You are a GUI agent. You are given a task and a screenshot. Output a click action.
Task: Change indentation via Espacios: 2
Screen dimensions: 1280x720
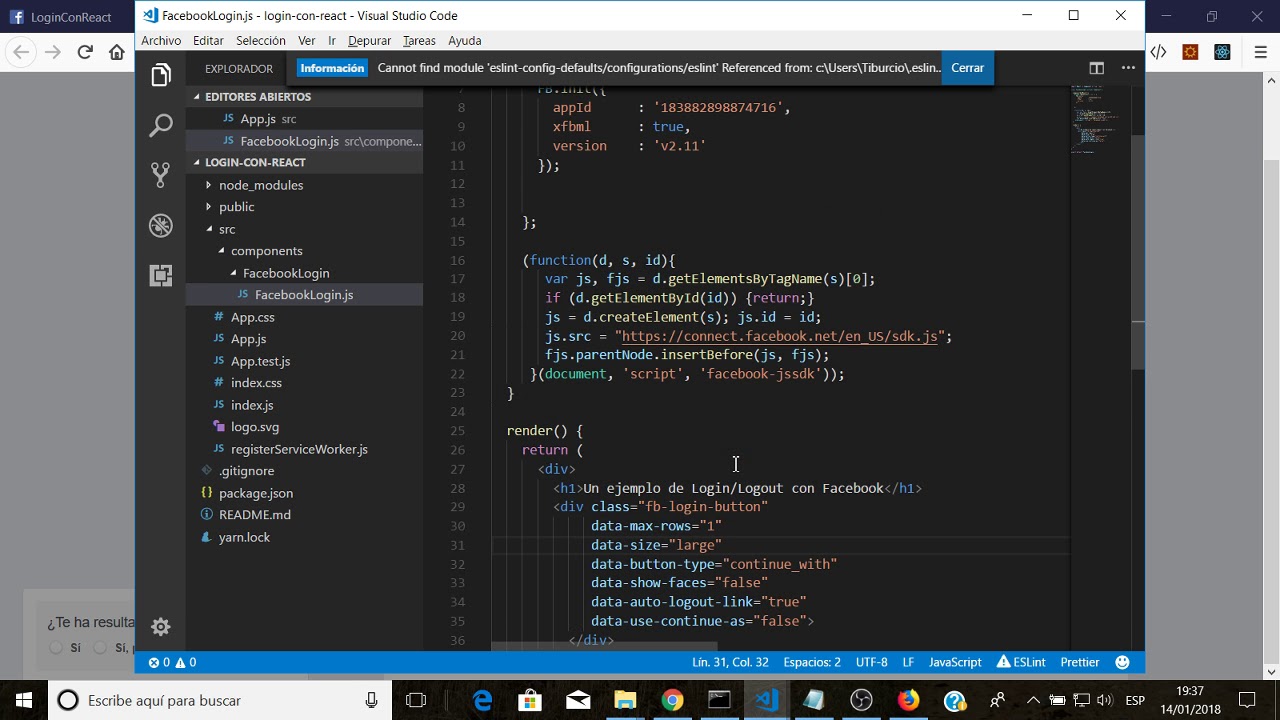pos(812,662)
